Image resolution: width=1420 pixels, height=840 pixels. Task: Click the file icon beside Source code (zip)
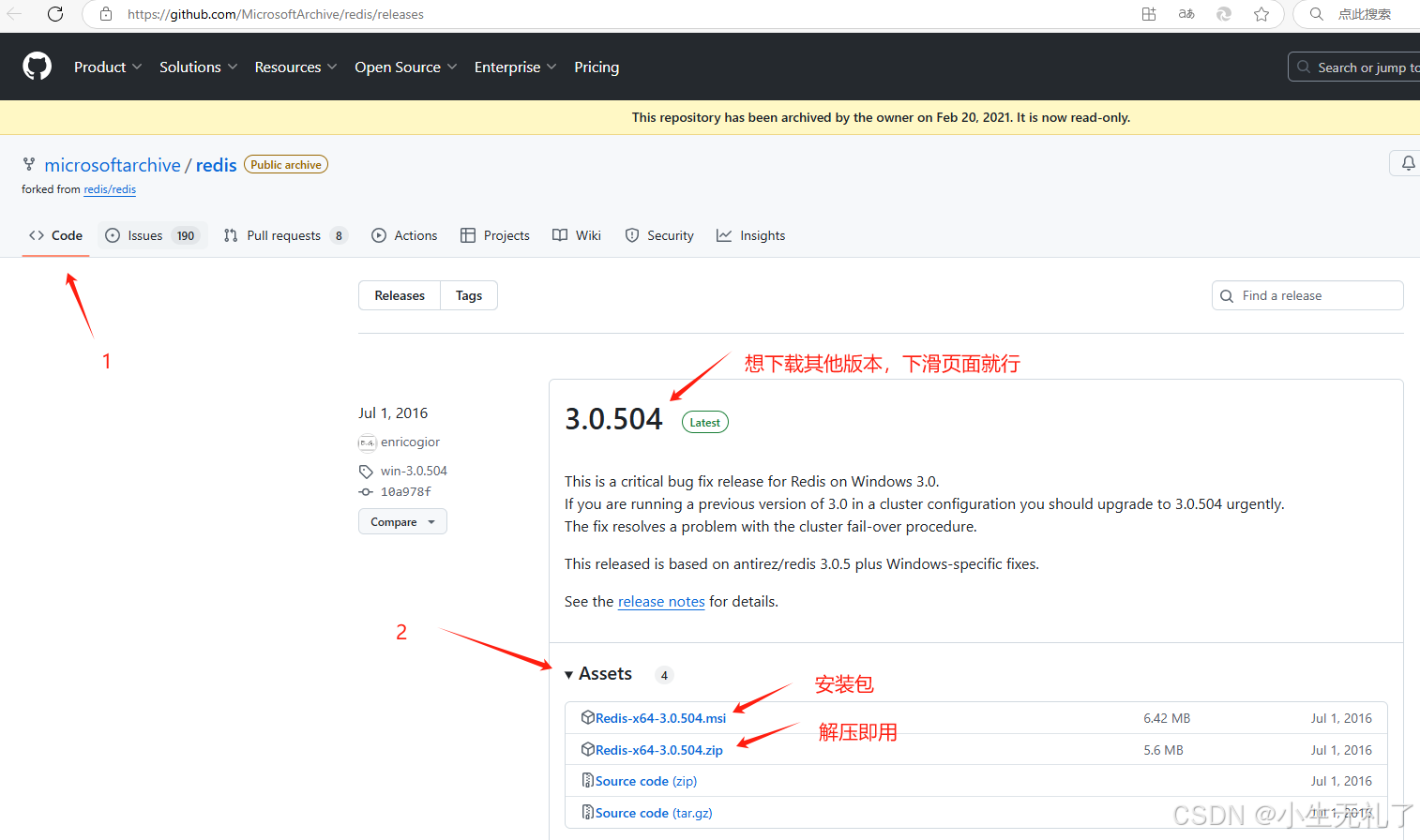587,780
